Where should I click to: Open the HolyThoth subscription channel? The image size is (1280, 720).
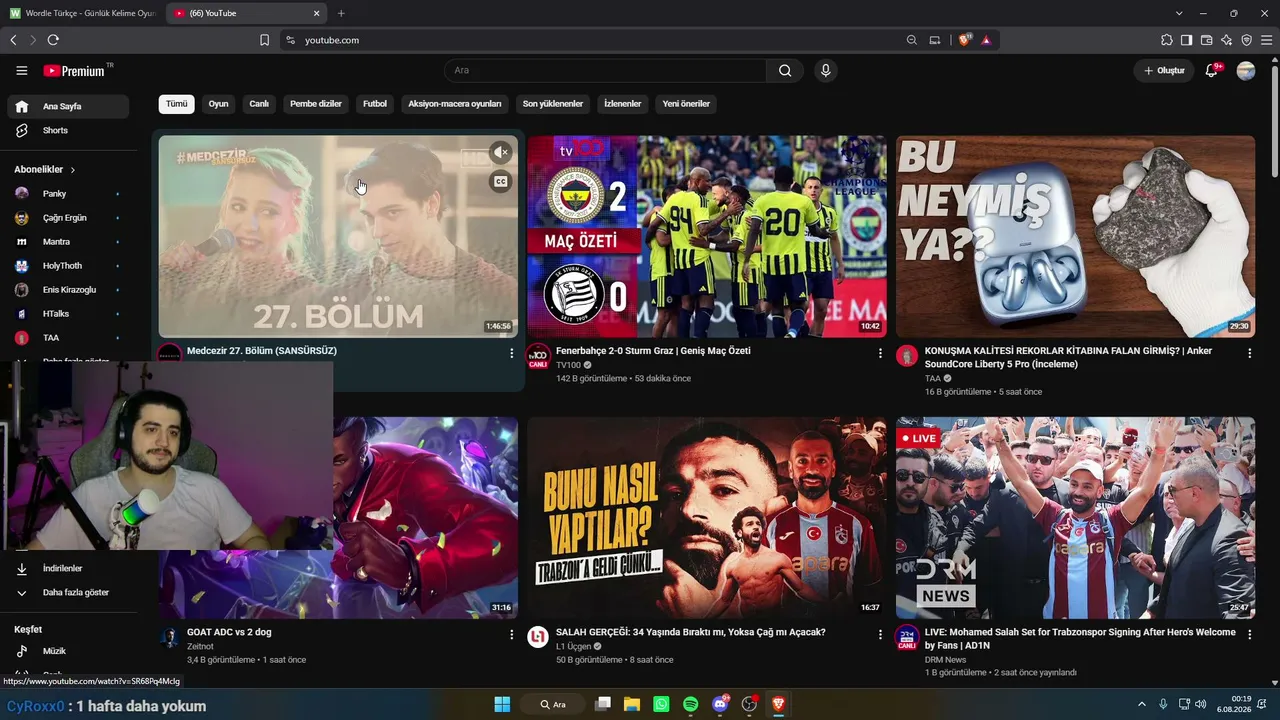(x=68, y=266)
